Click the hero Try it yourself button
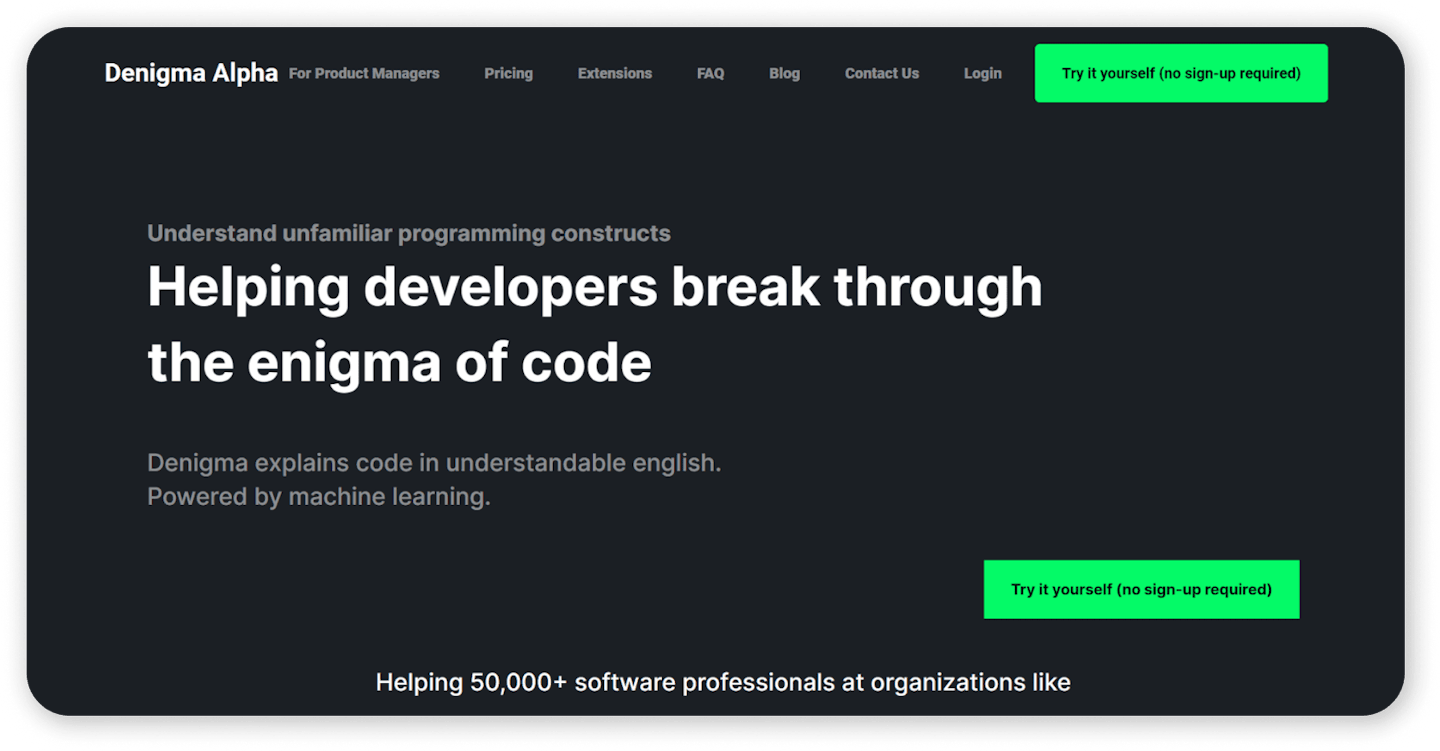1440x751 pixels. (x=1141, y=589)
